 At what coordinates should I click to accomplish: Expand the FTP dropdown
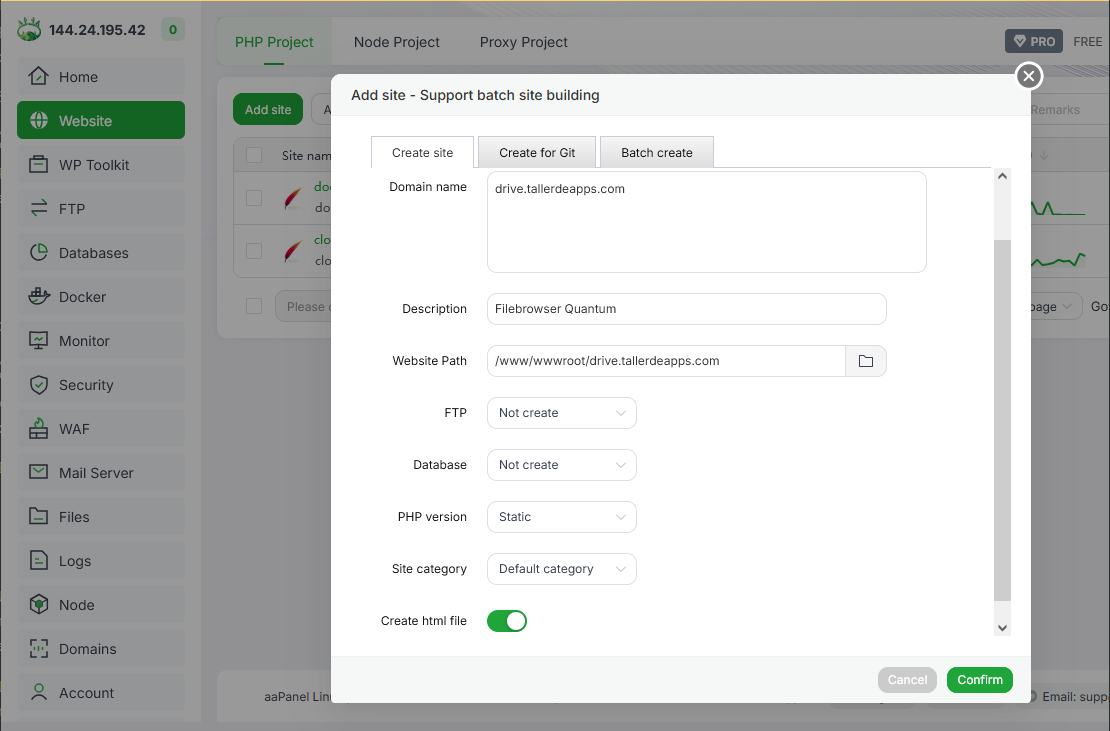pyautogui.click(x=561, y=413)
